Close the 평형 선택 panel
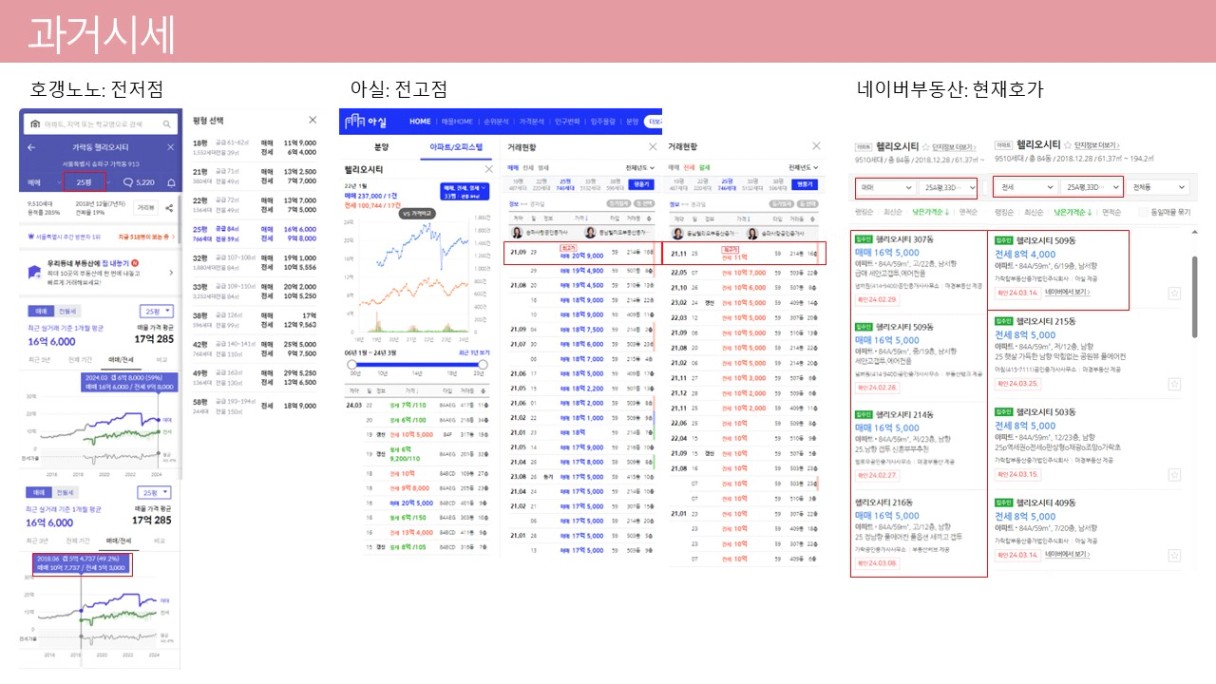This screenshot has width=1216, height=684. [311, 120]
